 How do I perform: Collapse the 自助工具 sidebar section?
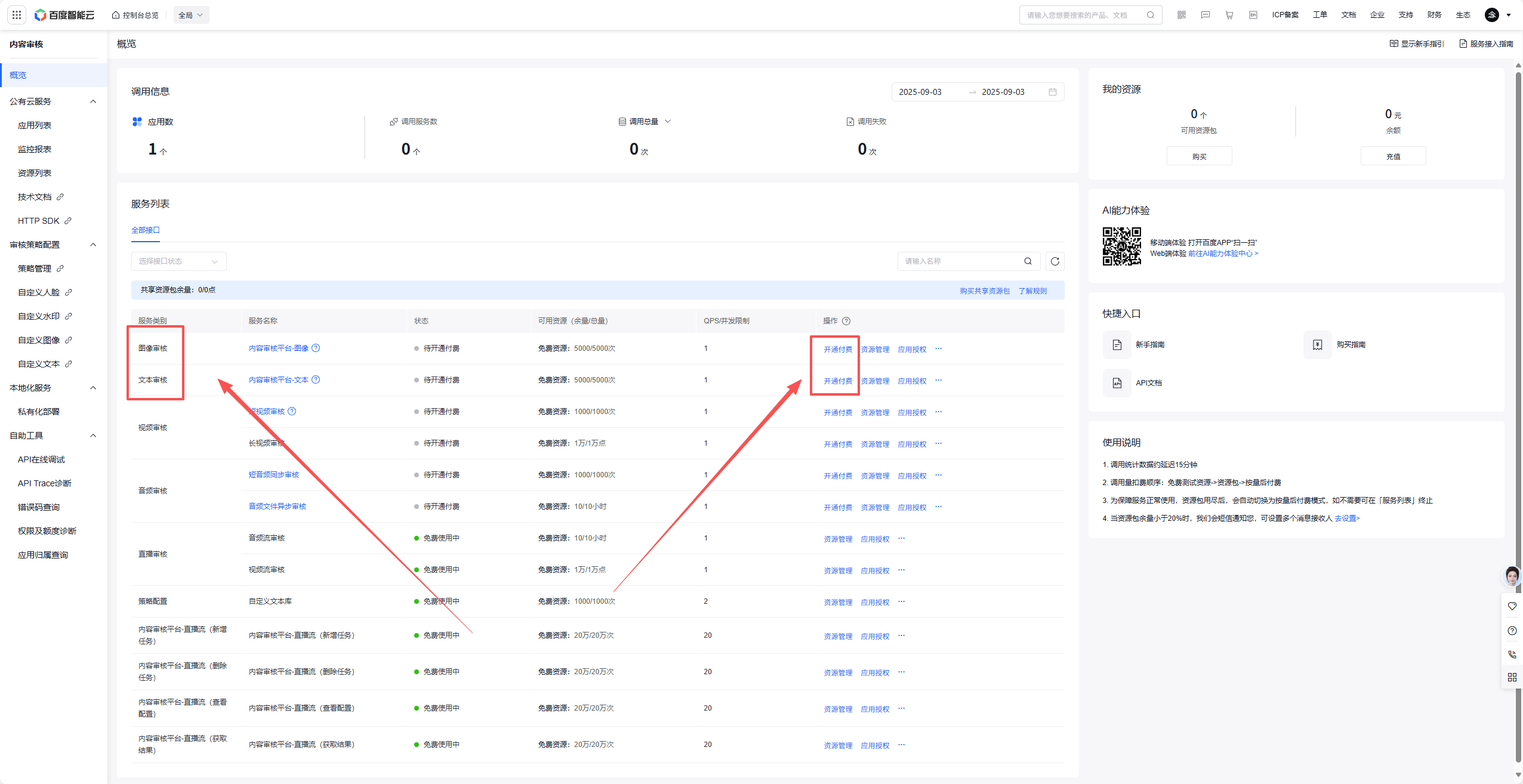[93, 436]
